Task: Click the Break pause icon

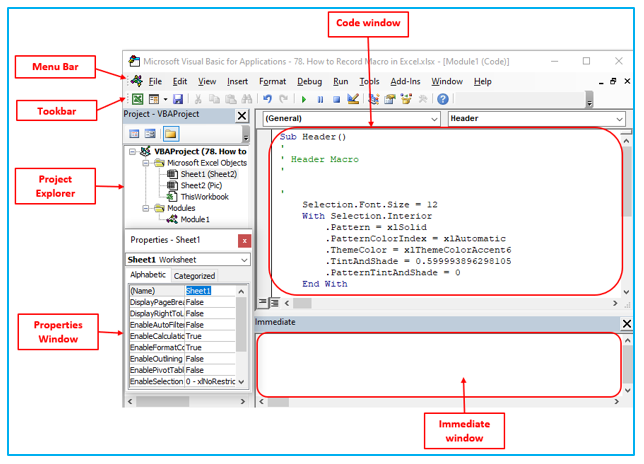Action: coord(320,99)
